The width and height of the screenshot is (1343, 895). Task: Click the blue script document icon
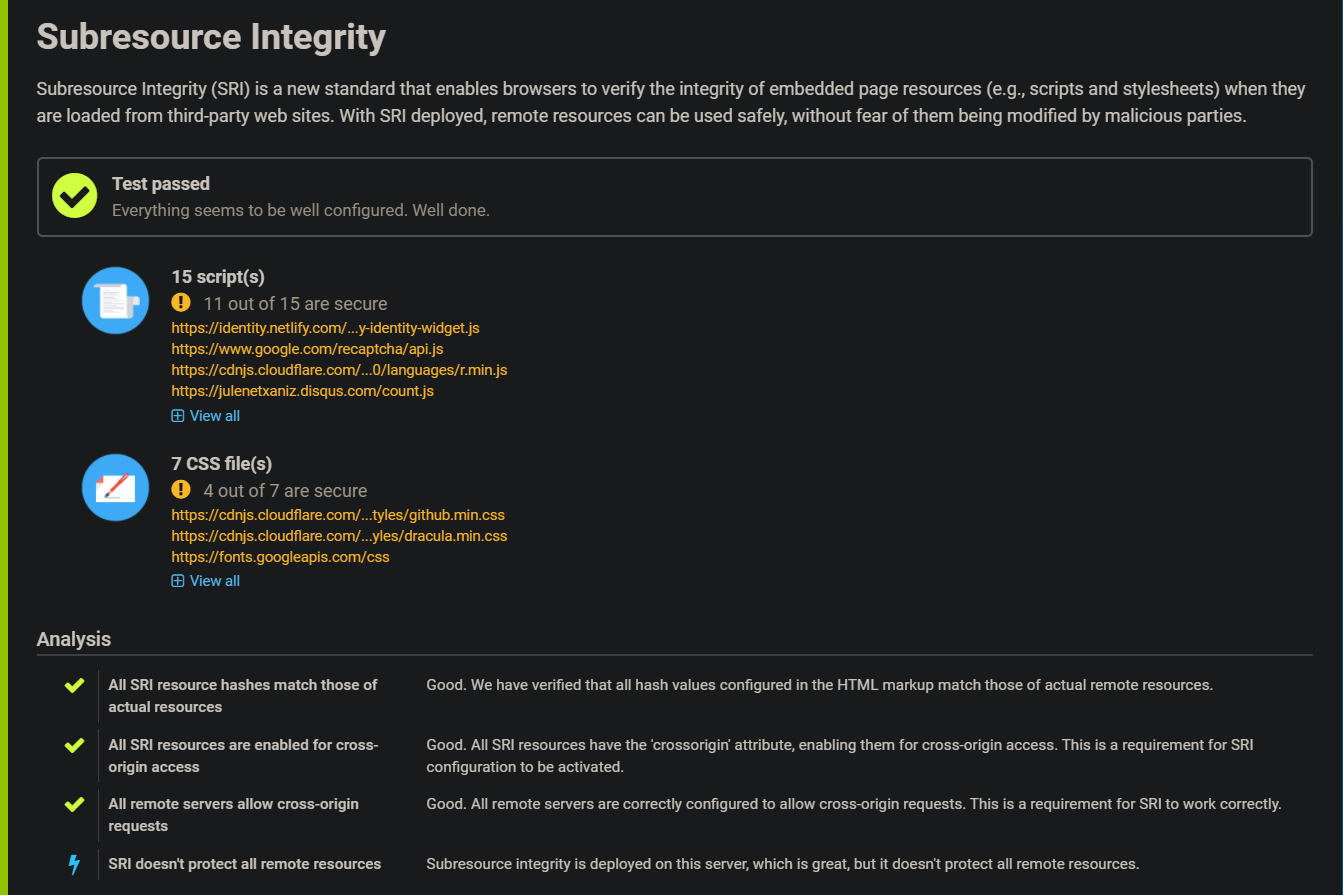115,300
